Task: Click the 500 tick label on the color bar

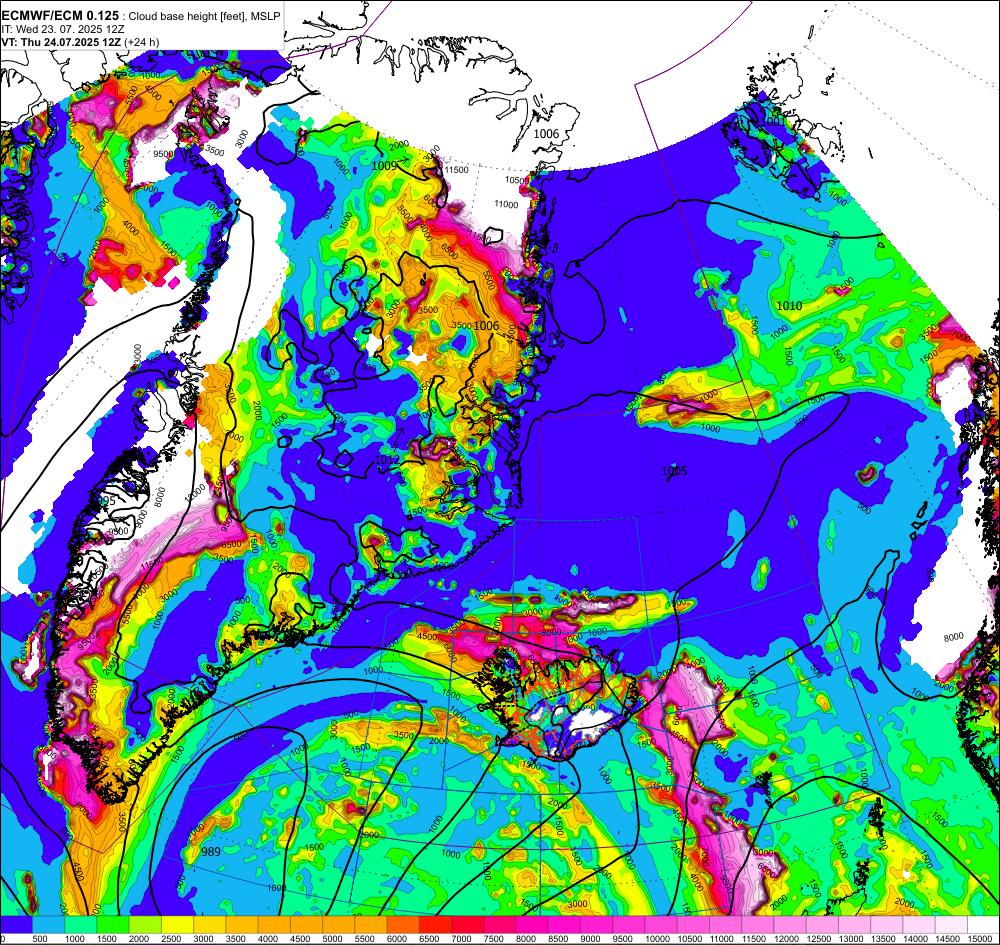Action: coord(40,939)
